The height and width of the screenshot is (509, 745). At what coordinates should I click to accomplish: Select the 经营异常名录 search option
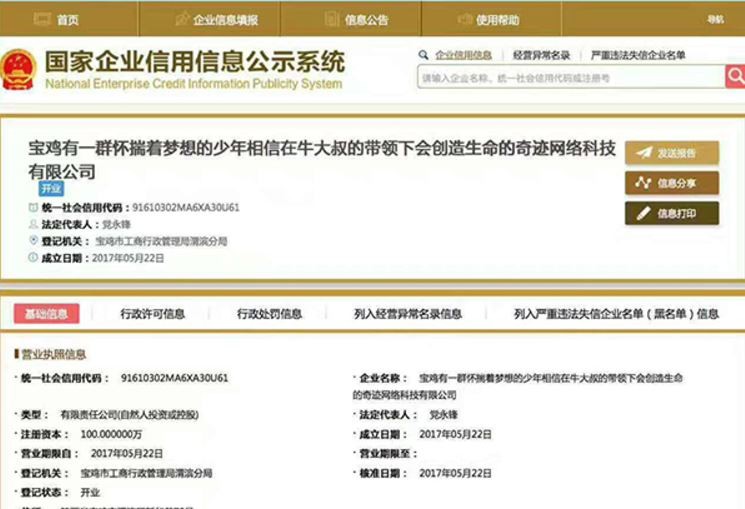point(541,55)
